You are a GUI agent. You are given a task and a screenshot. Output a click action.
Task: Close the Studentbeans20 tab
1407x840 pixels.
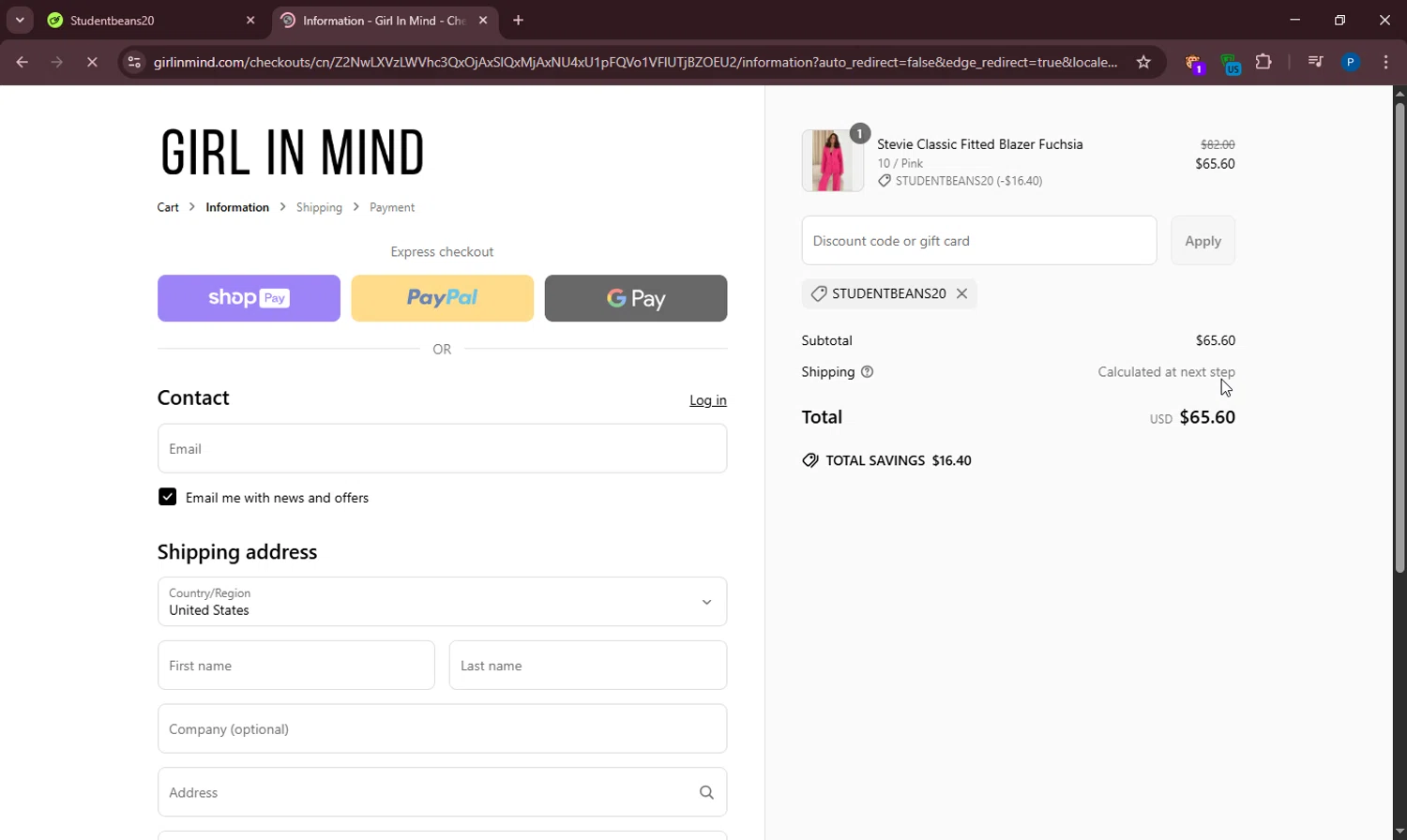tap(250, 20)
